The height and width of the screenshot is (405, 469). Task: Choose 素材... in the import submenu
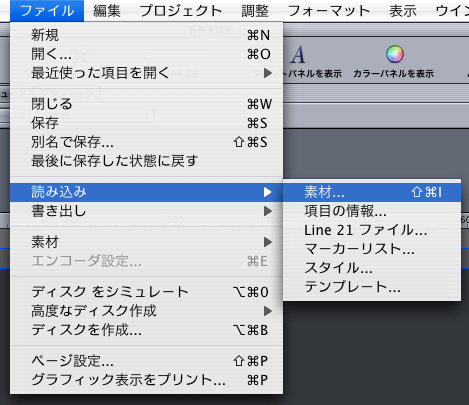point(372,192)
